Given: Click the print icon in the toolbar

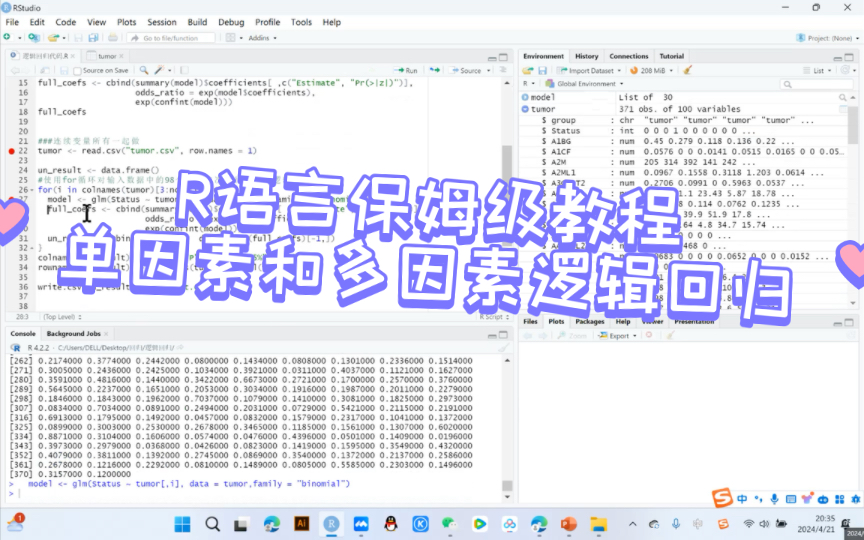Looking at the screenshot, I should [x=112, y=37].
